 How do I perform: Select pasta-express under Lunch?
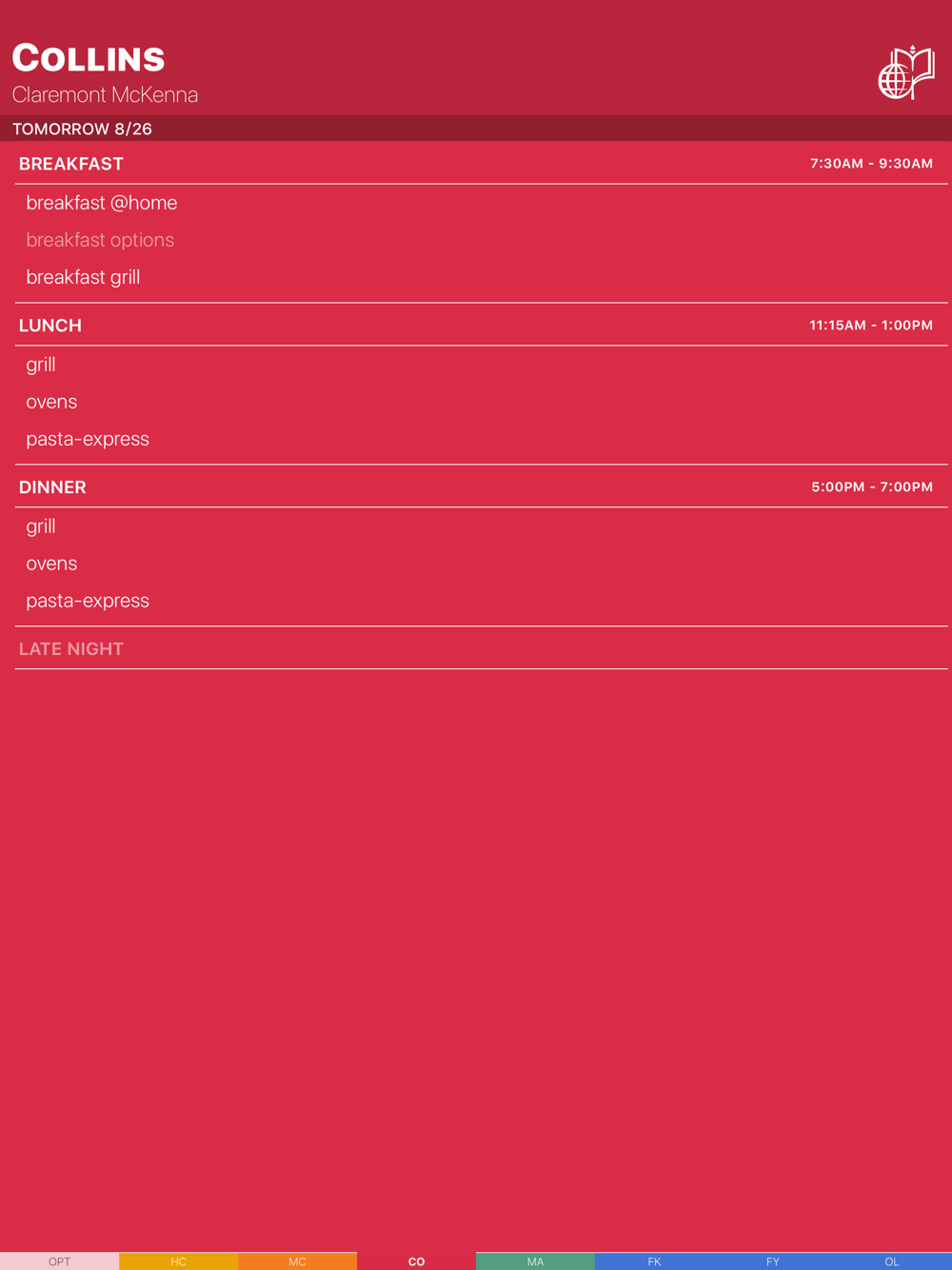click(x=88, y=439)
